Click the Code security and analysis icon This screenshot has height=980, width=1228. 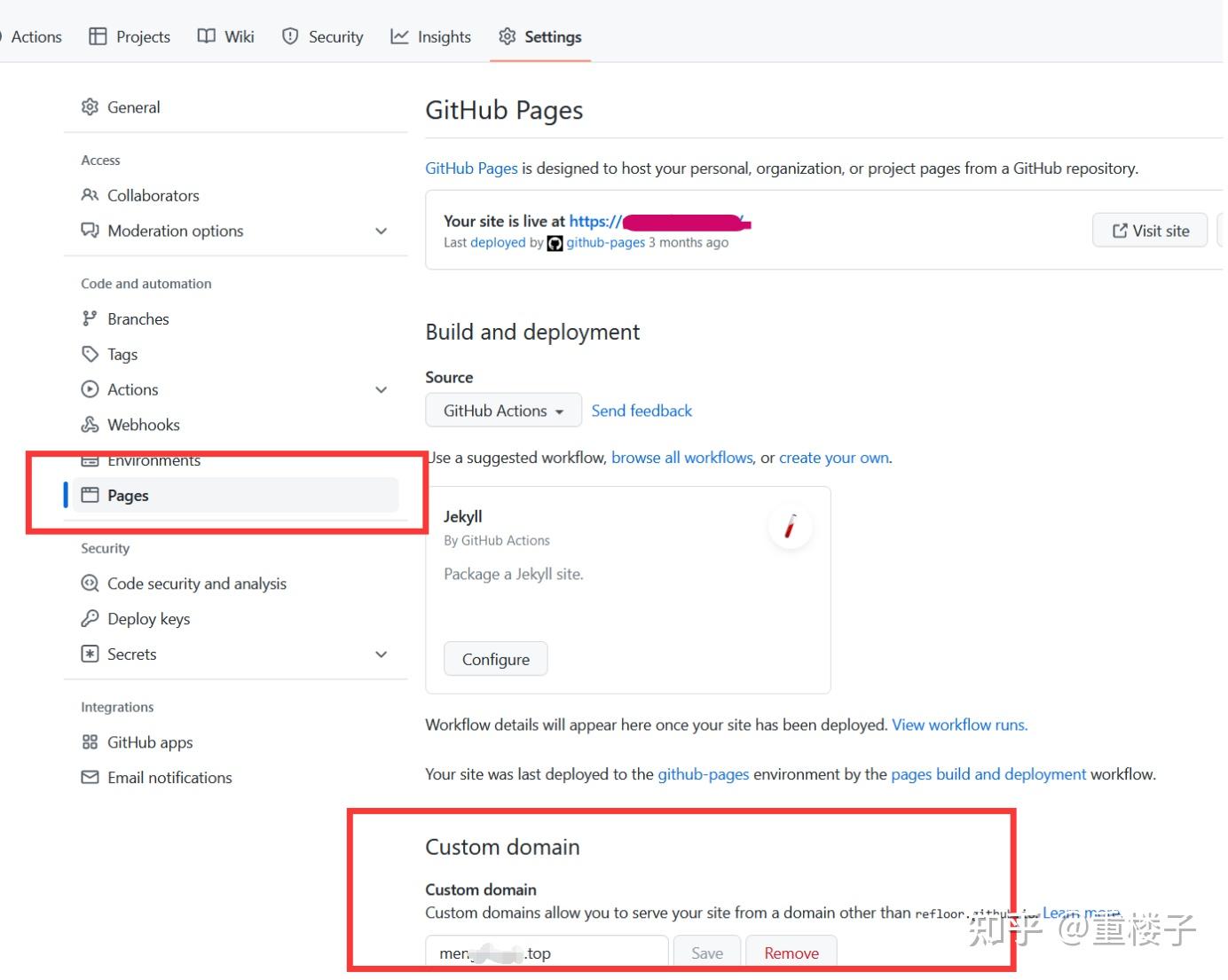point(90,583)
